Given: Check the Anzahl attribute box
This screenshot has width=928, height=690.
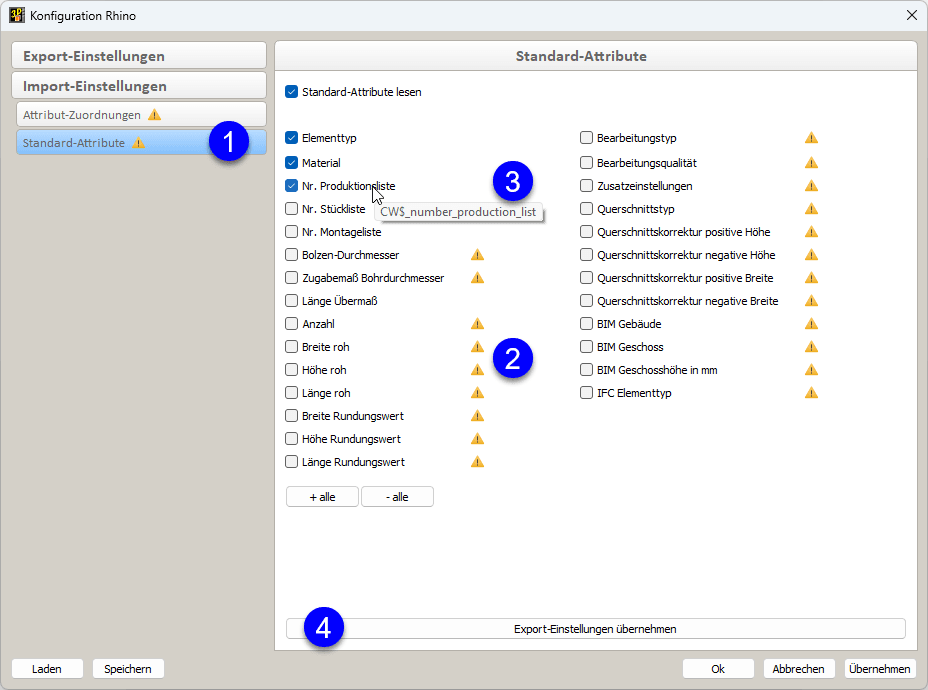Looking at the screenshot, I should (291, 324).
